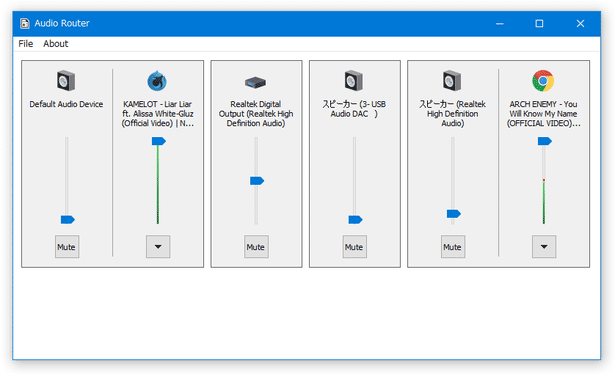Screen dimensions: 615x374
Task: Click the USB Audio DAC speaker icon
Action: (x=354, y=81)
